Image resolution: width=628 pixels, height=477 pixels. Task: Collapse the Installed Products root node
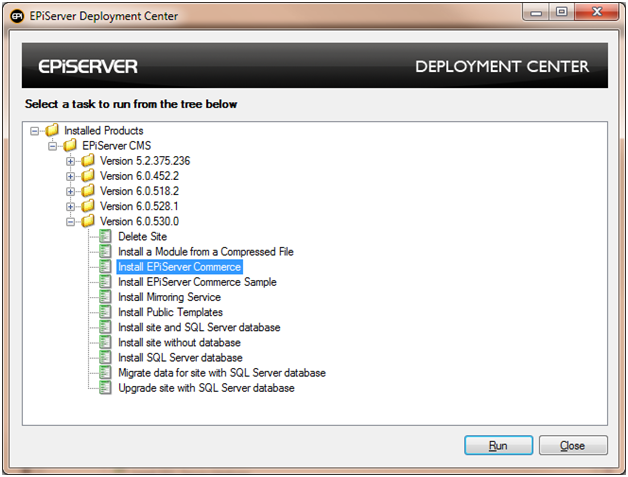pyautogui.click(x=35, y=131)
